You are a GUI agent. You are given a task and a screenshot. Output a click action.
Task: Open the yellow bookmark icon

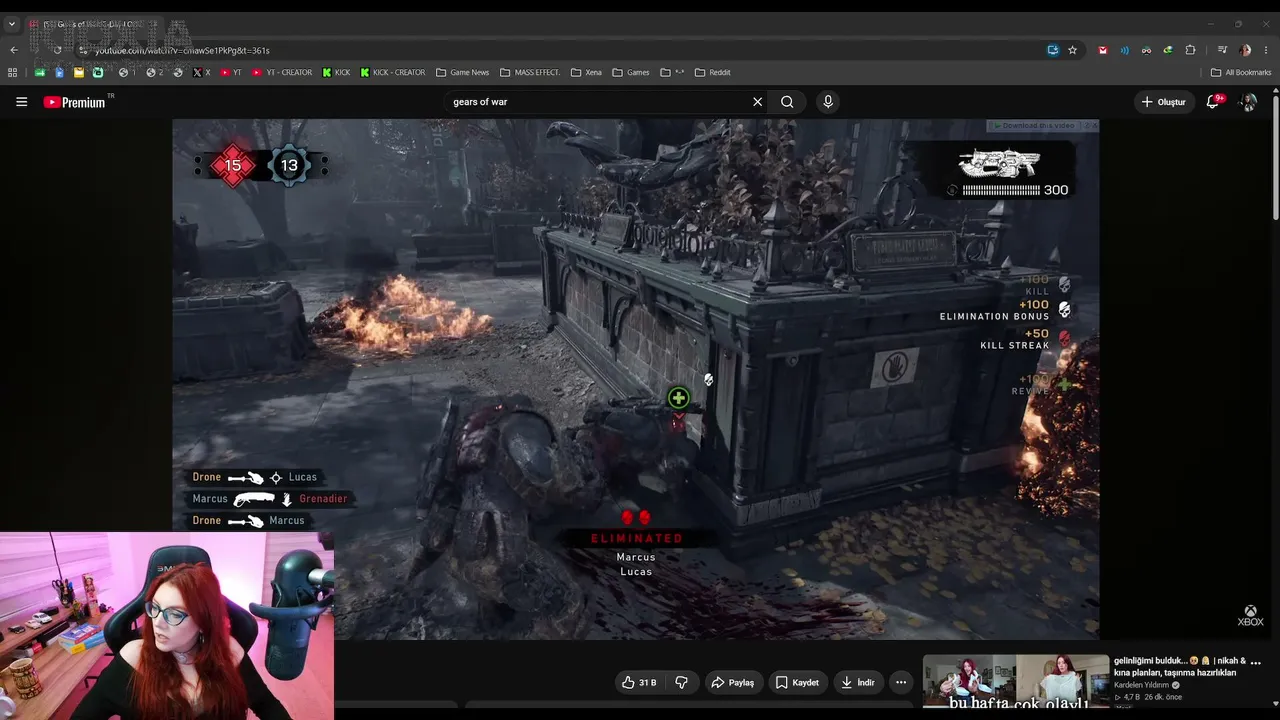point(79,72)
